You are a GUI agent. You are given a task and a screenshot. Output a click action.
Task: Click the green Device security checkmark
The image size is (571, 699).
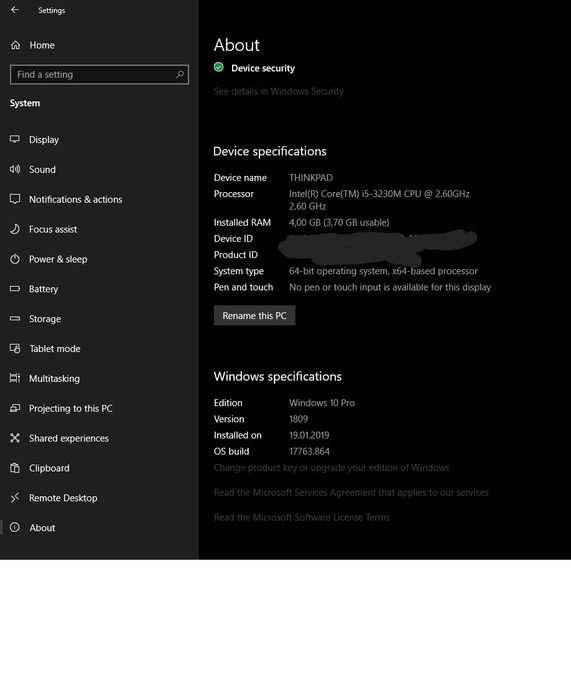coord(218,67)
